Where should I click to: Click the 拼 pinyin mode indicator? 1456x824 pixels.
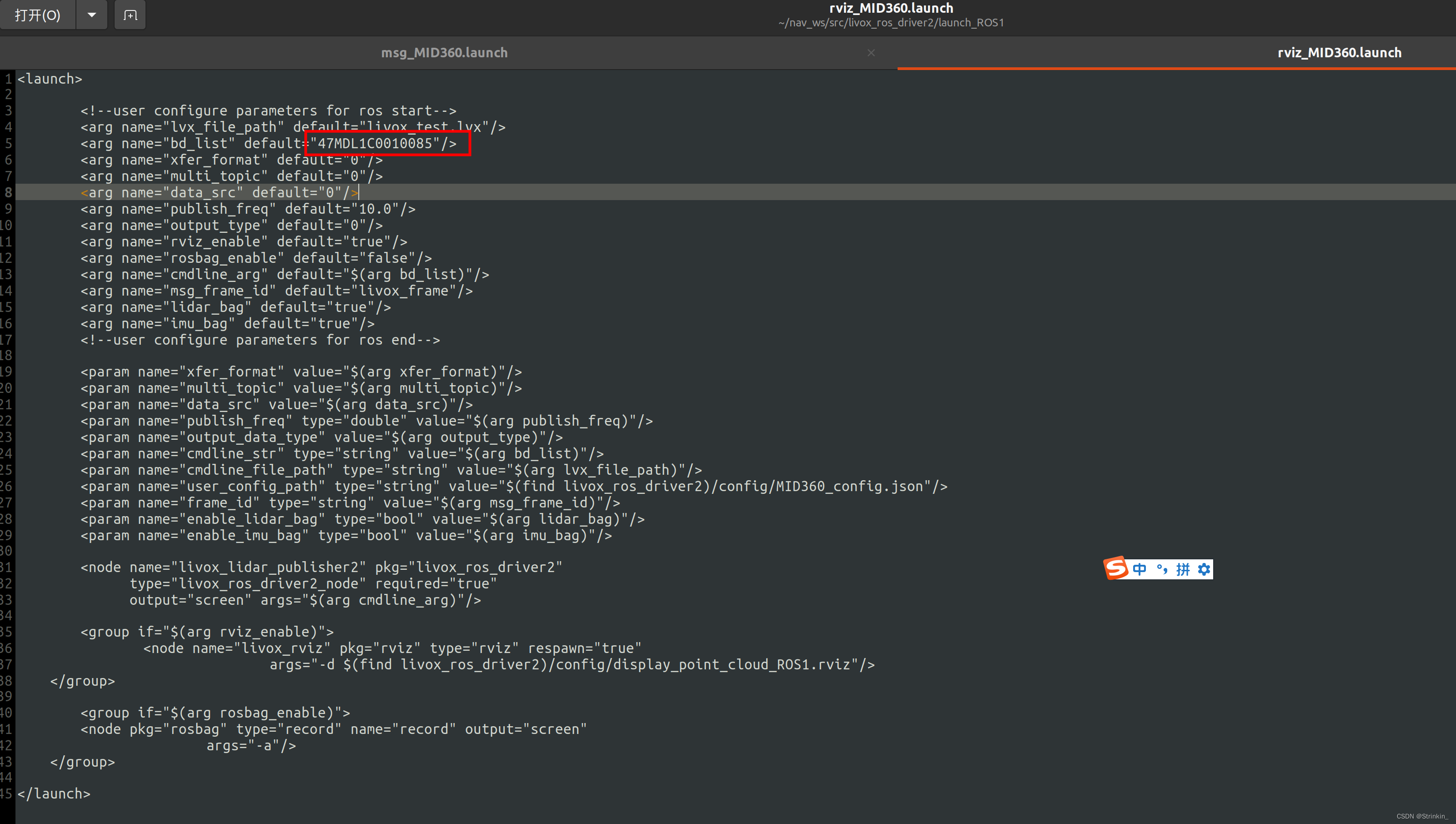tap(1183, 569)
